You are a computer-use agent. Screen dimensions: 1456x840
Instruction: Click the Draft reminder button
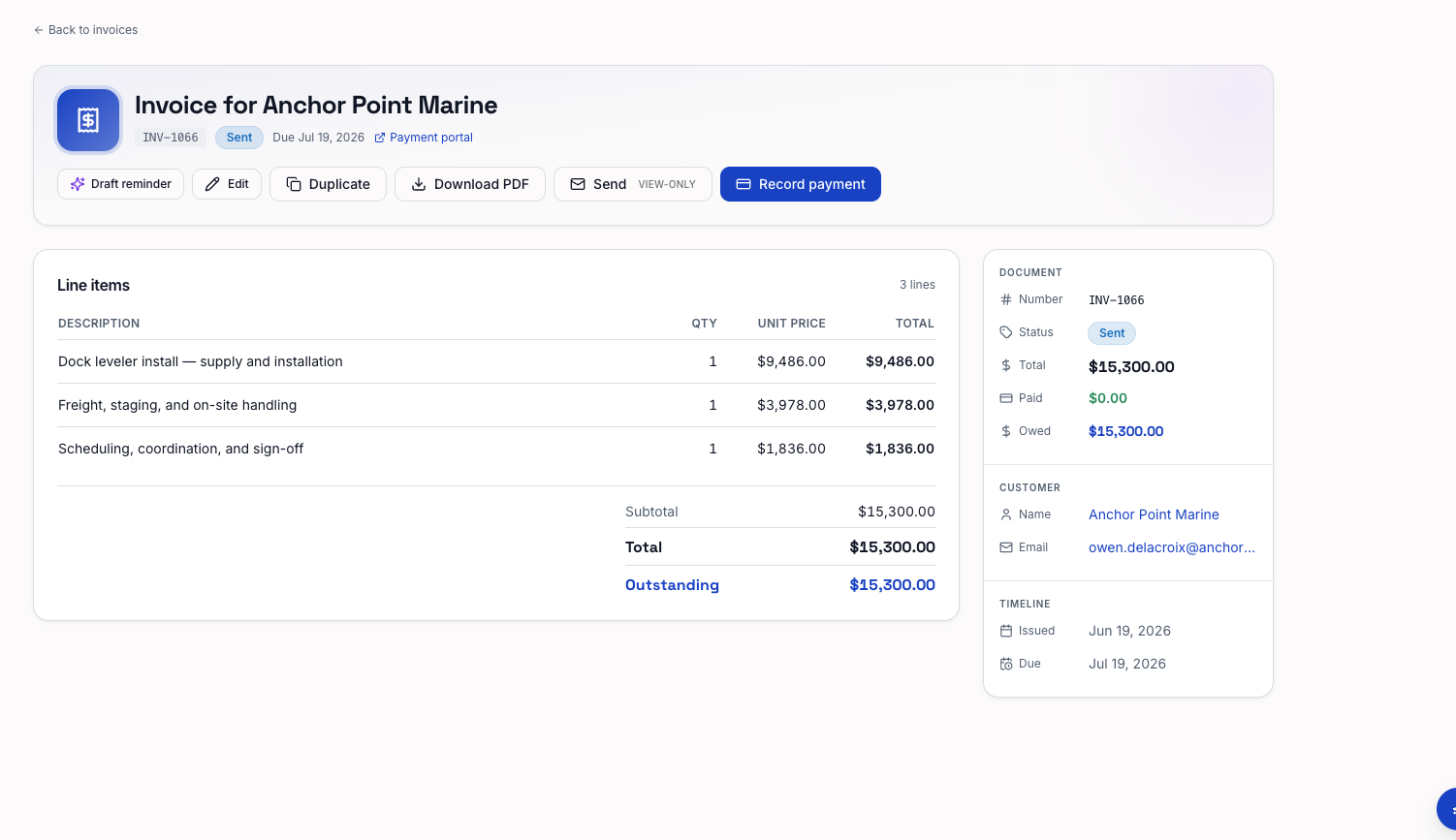coord(120,184)
